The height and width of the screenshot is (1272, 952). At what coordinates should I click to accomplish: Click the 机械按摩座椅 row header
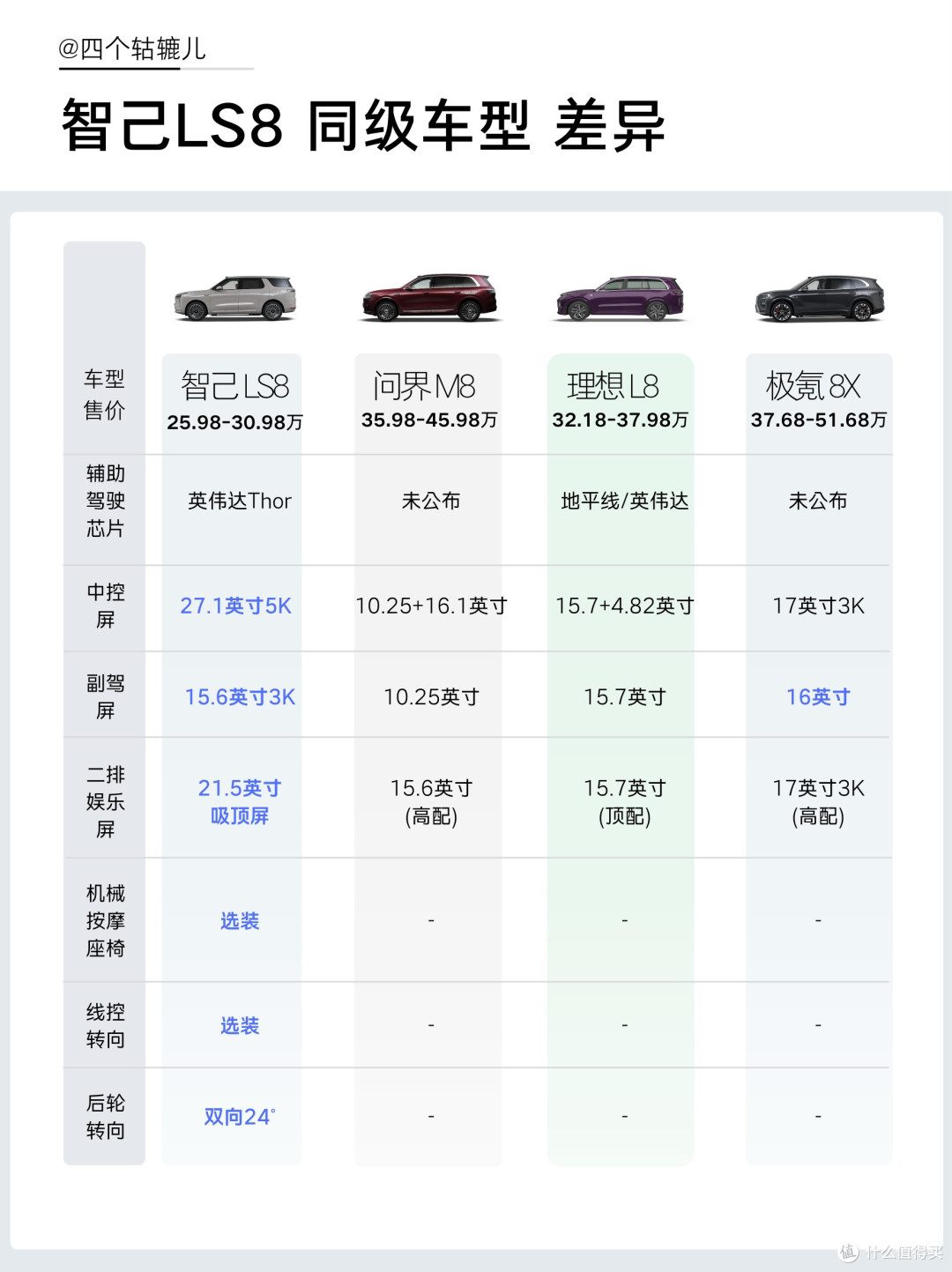105,920
